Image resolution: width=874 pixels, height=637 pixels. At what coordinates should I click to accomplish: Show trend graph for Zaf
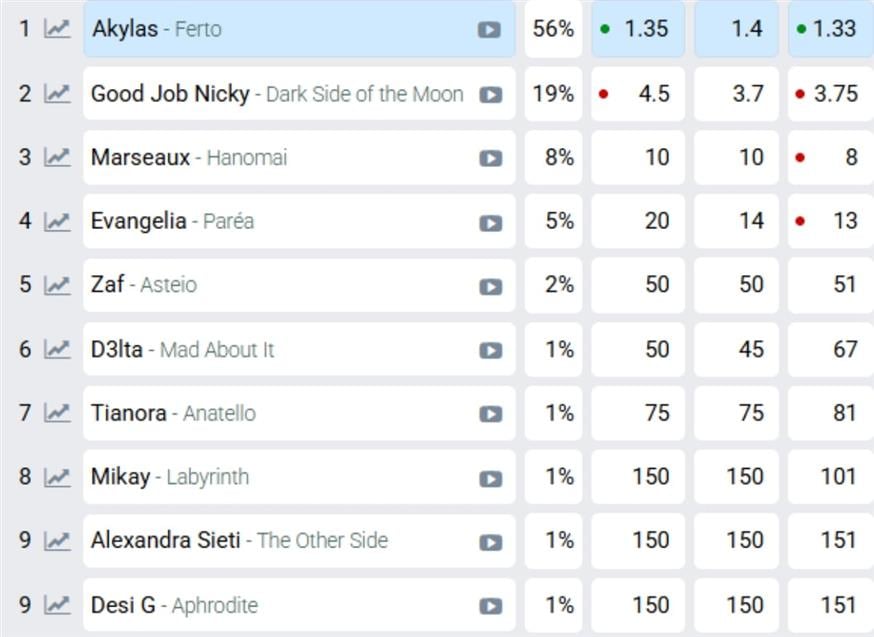coord(58,285)
